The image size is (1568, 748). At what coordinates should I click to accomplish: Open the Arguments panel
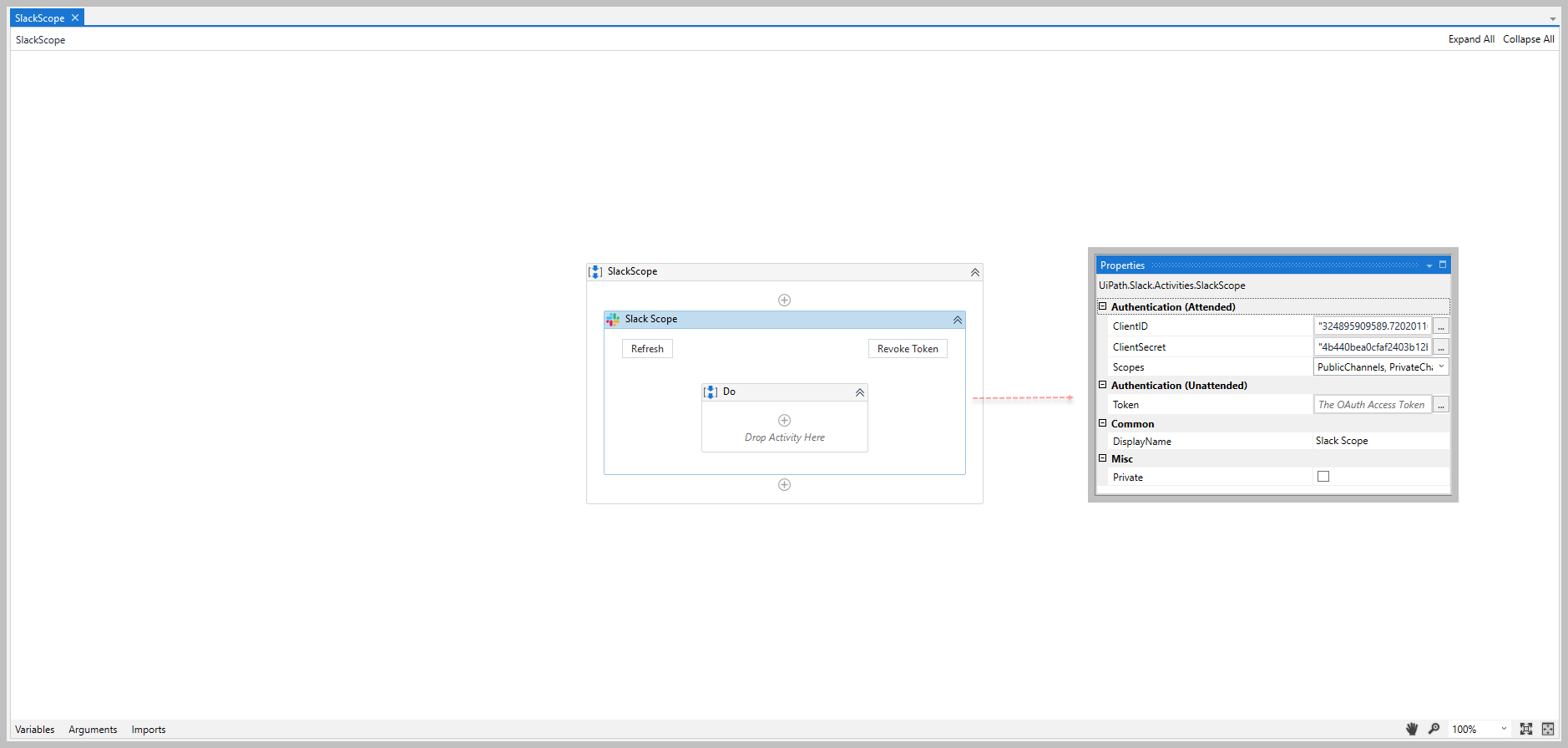click(x=93, y=729)
